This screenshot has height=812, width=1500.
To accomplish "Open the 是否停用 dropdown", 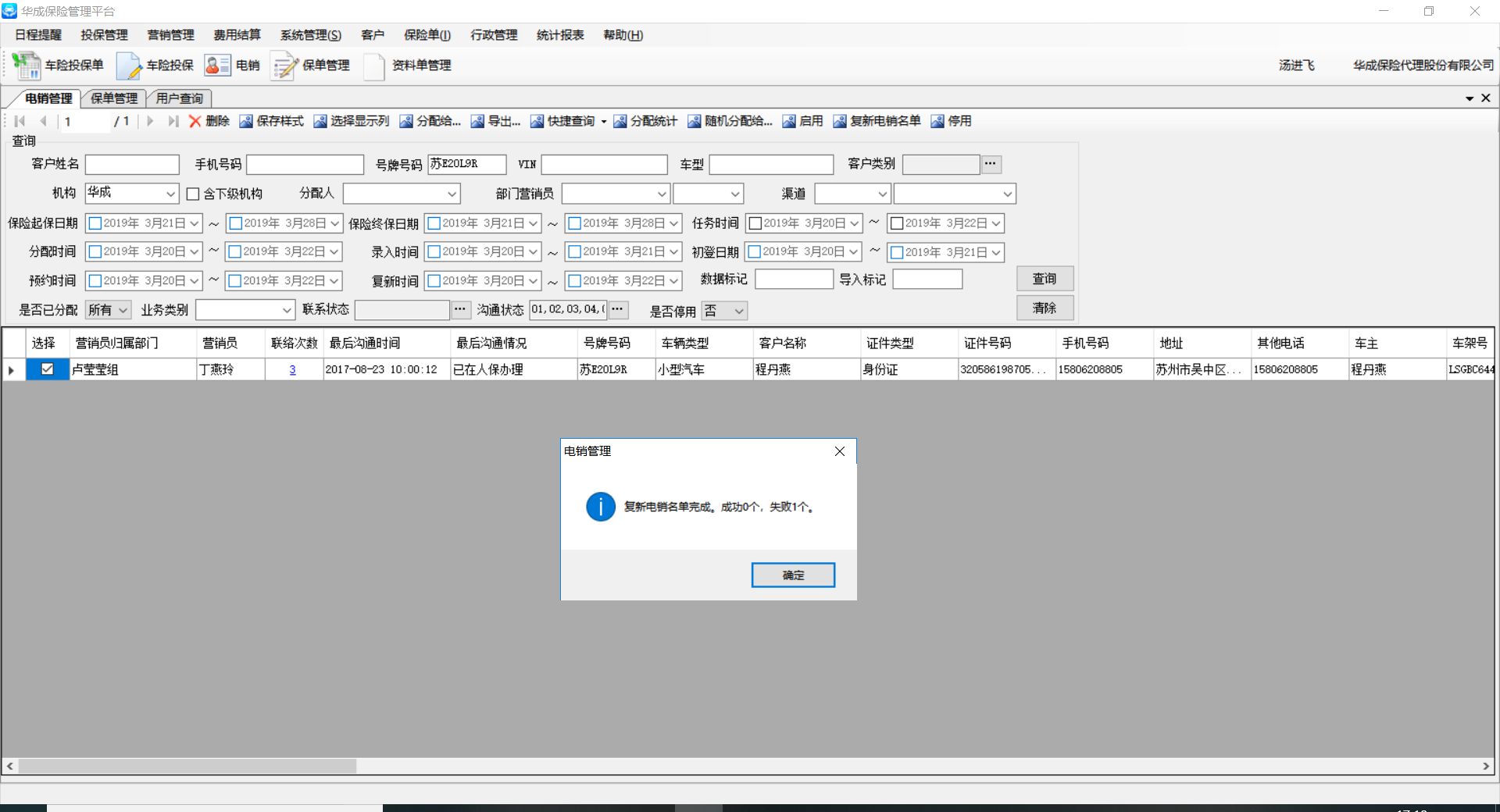I will click(x=738, y=311).
